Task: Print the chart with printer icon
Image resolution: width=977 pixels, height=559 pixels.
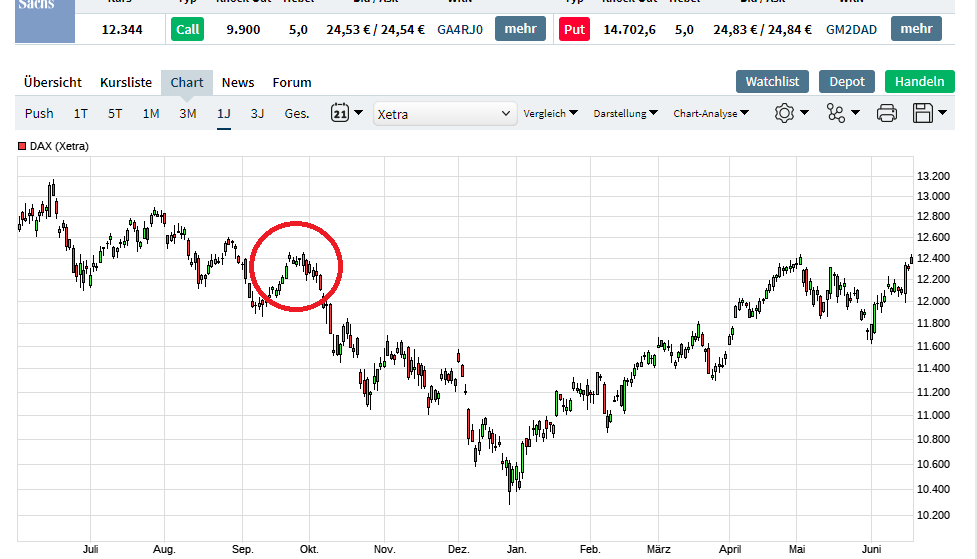Action: (887, 113)
